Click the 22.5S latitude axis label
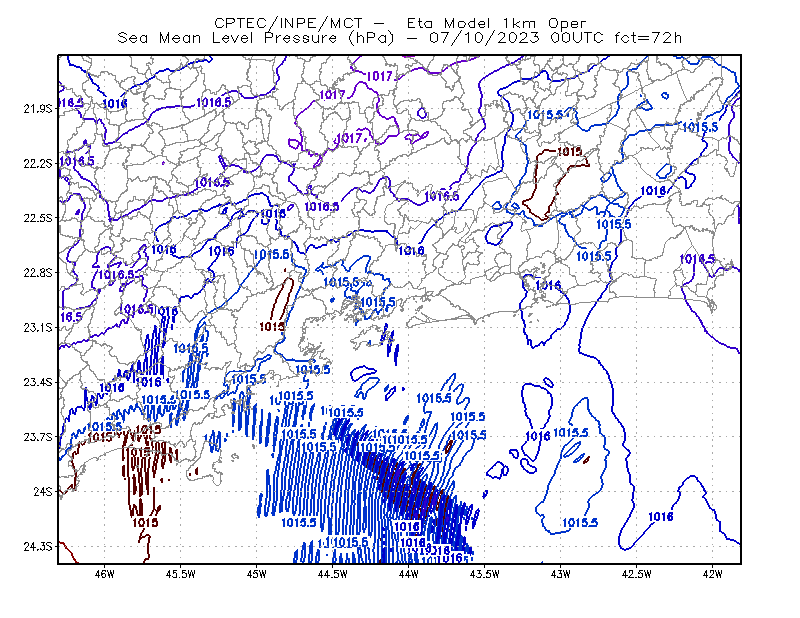Screen dimensions: 800x618 coord(38,218)
